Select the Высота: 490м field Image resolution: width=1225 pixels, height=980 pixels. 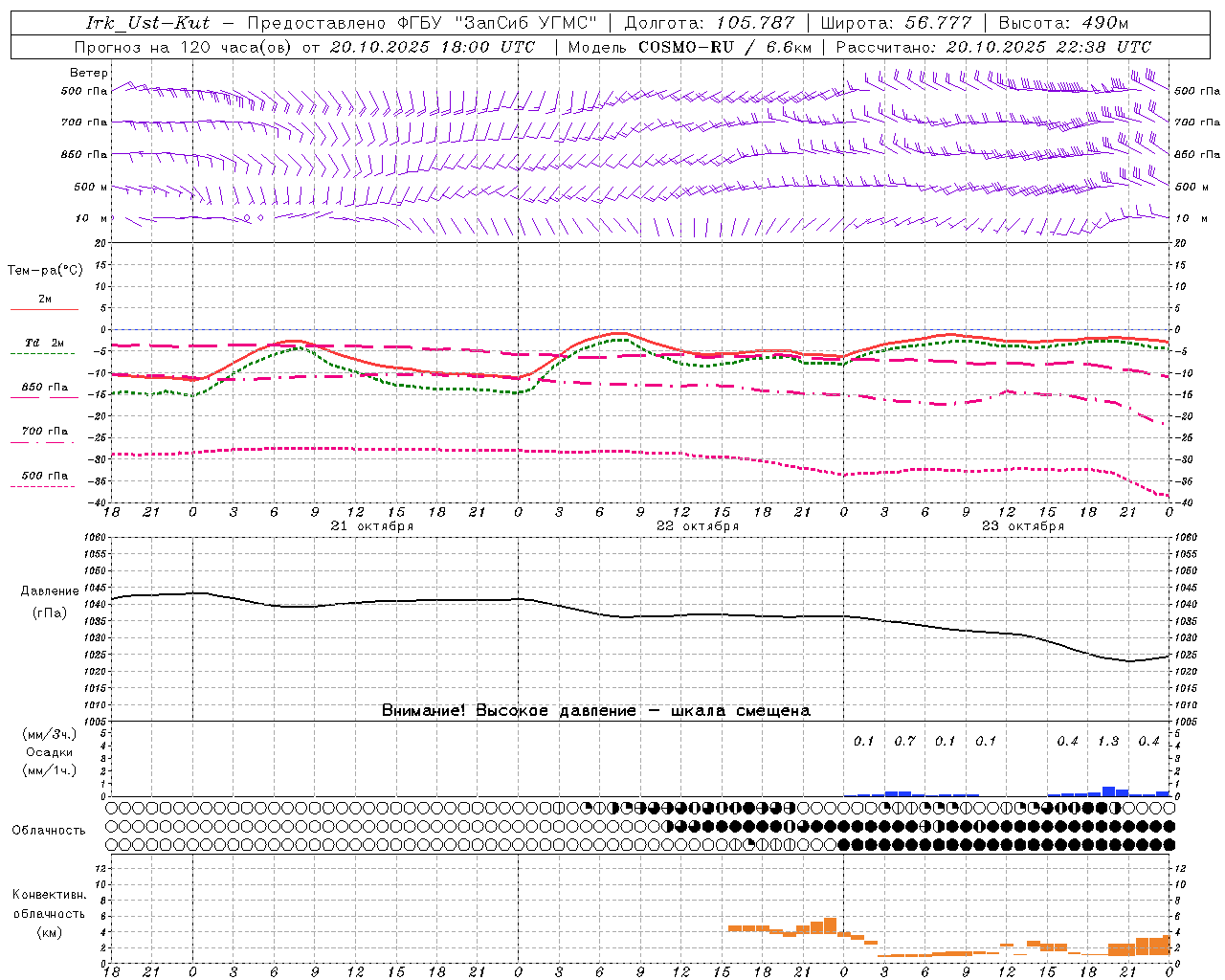pos(1064,22)
